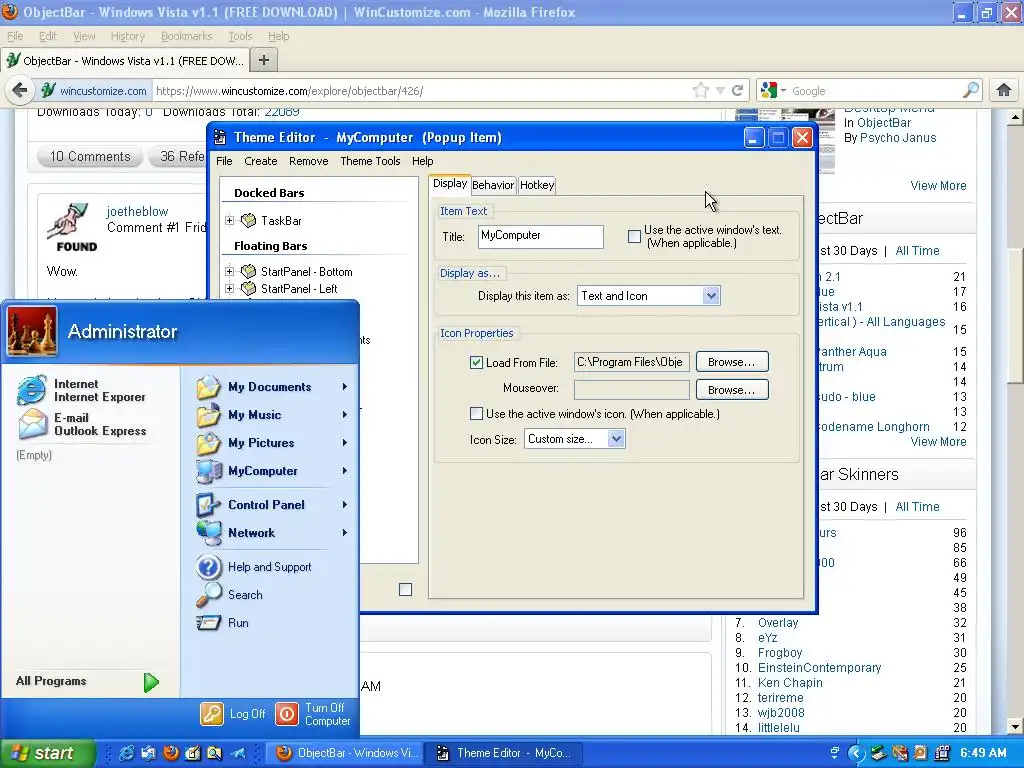Image resolution: width=1024 pixels, height=768 pixels.
Task: Select StartPanel - Bottom item icon
Action: coord(248,272)
